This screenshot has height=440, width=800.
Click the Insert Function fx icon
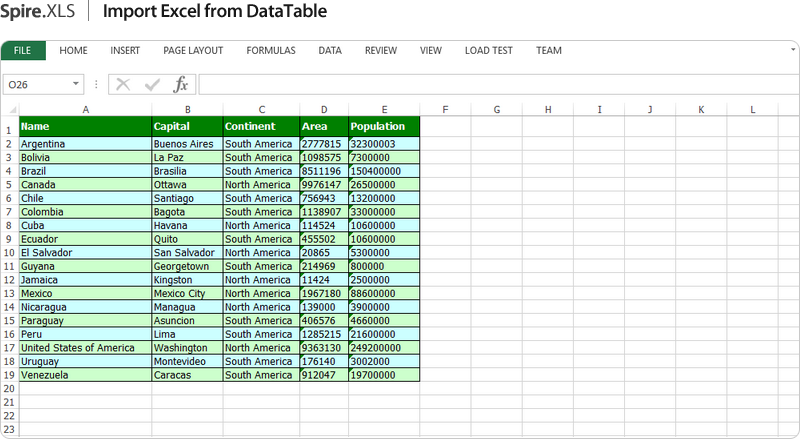click(x=180, y=85)
